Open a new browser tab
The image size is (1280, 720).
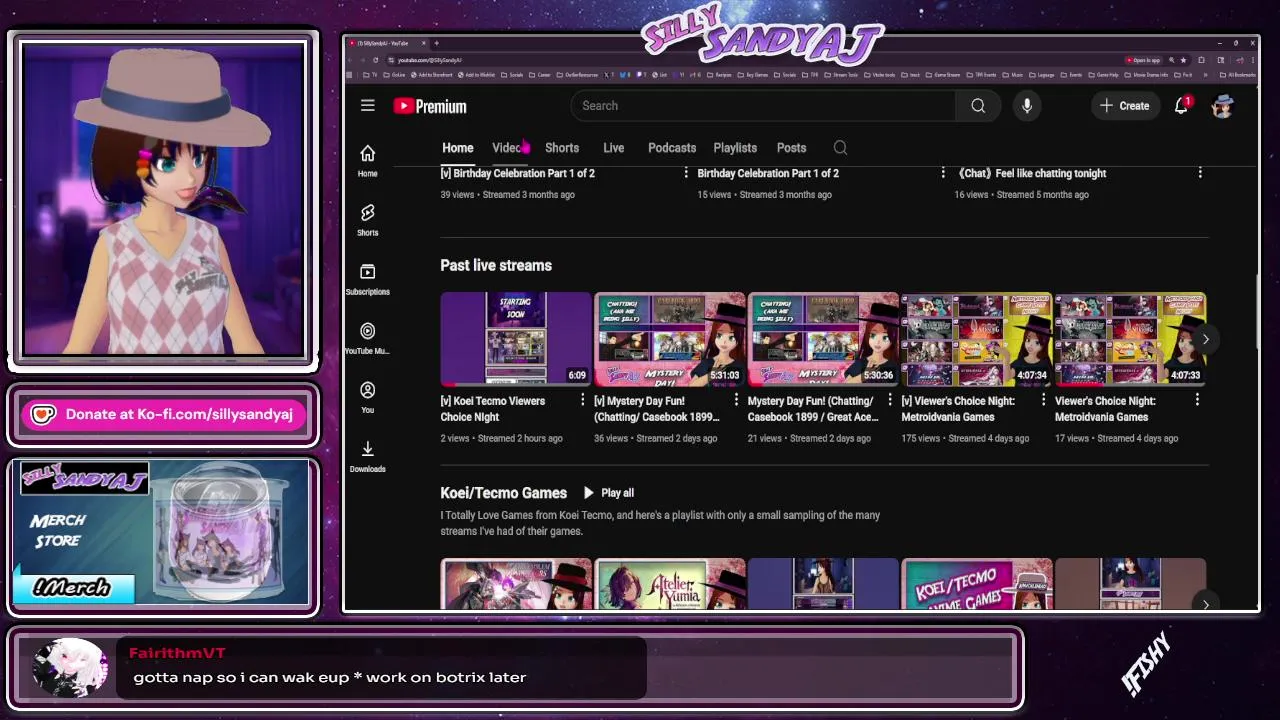tap(436, 43)
